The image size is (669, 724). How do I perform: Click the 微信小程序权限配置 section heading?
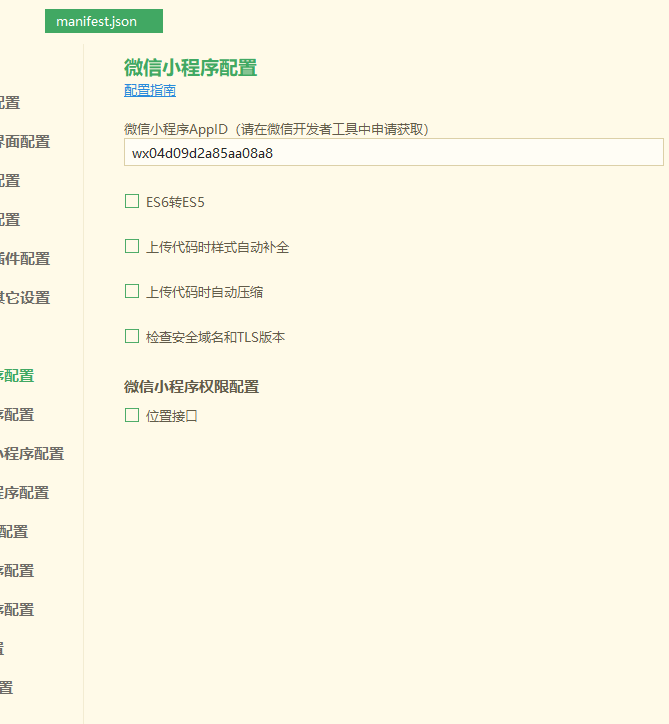[192, 387]
